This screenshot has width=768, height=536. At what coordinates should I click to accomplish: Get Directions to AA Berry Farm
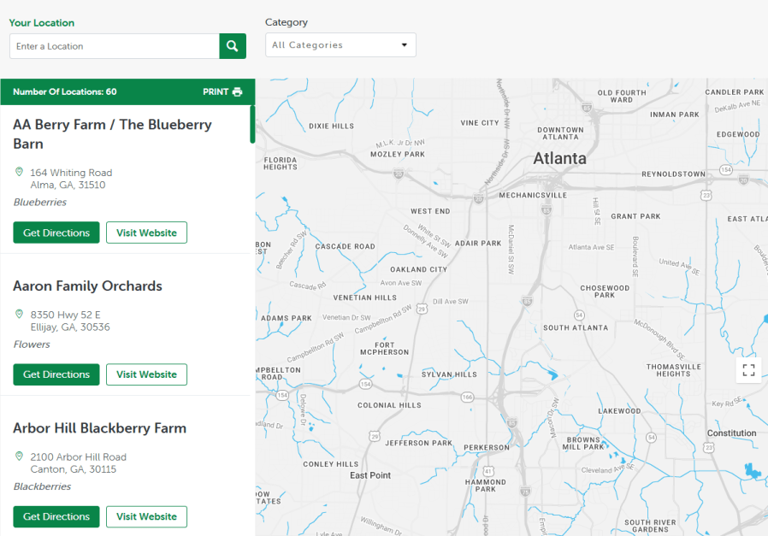(56, 233)
